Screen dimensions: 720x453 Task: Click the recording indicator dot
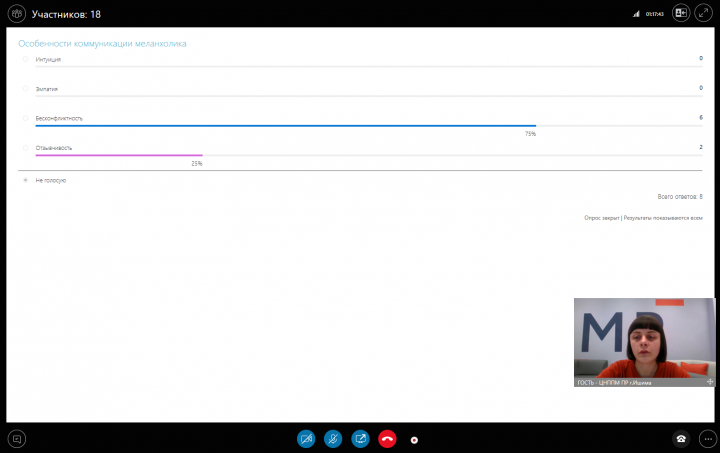coord(414,439)
